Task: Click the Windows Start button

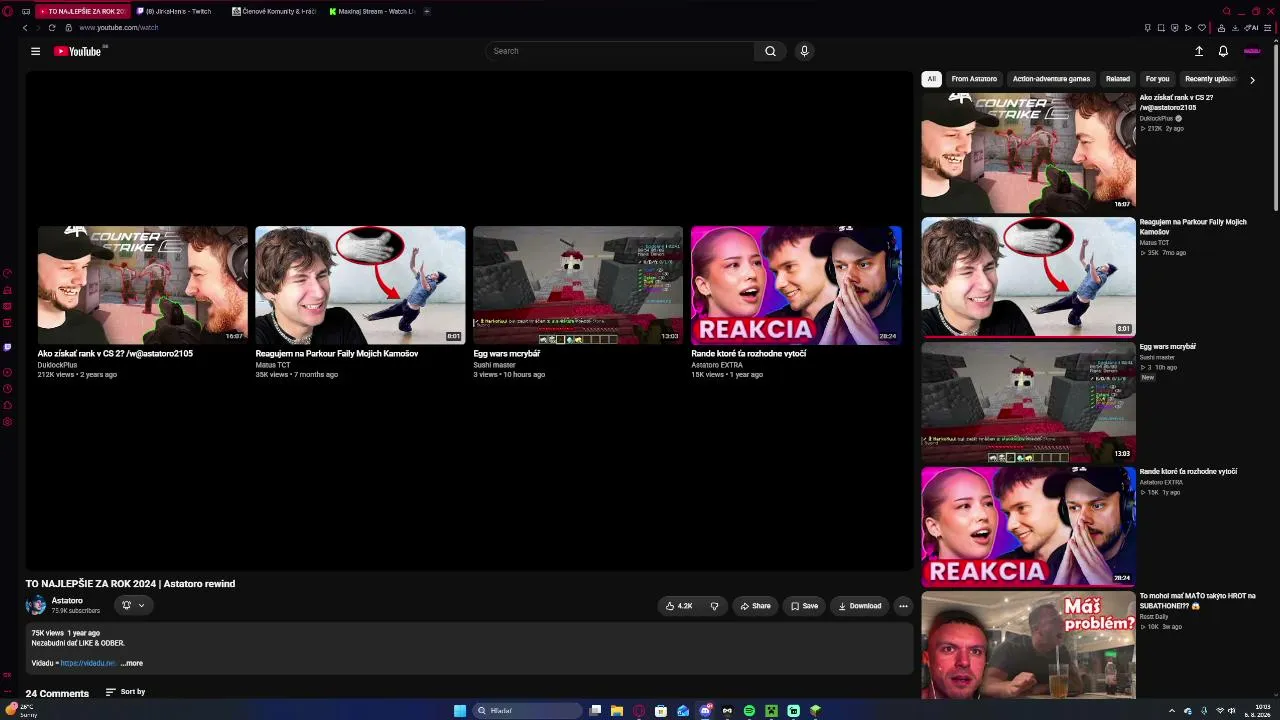Action: pos(460,711)
